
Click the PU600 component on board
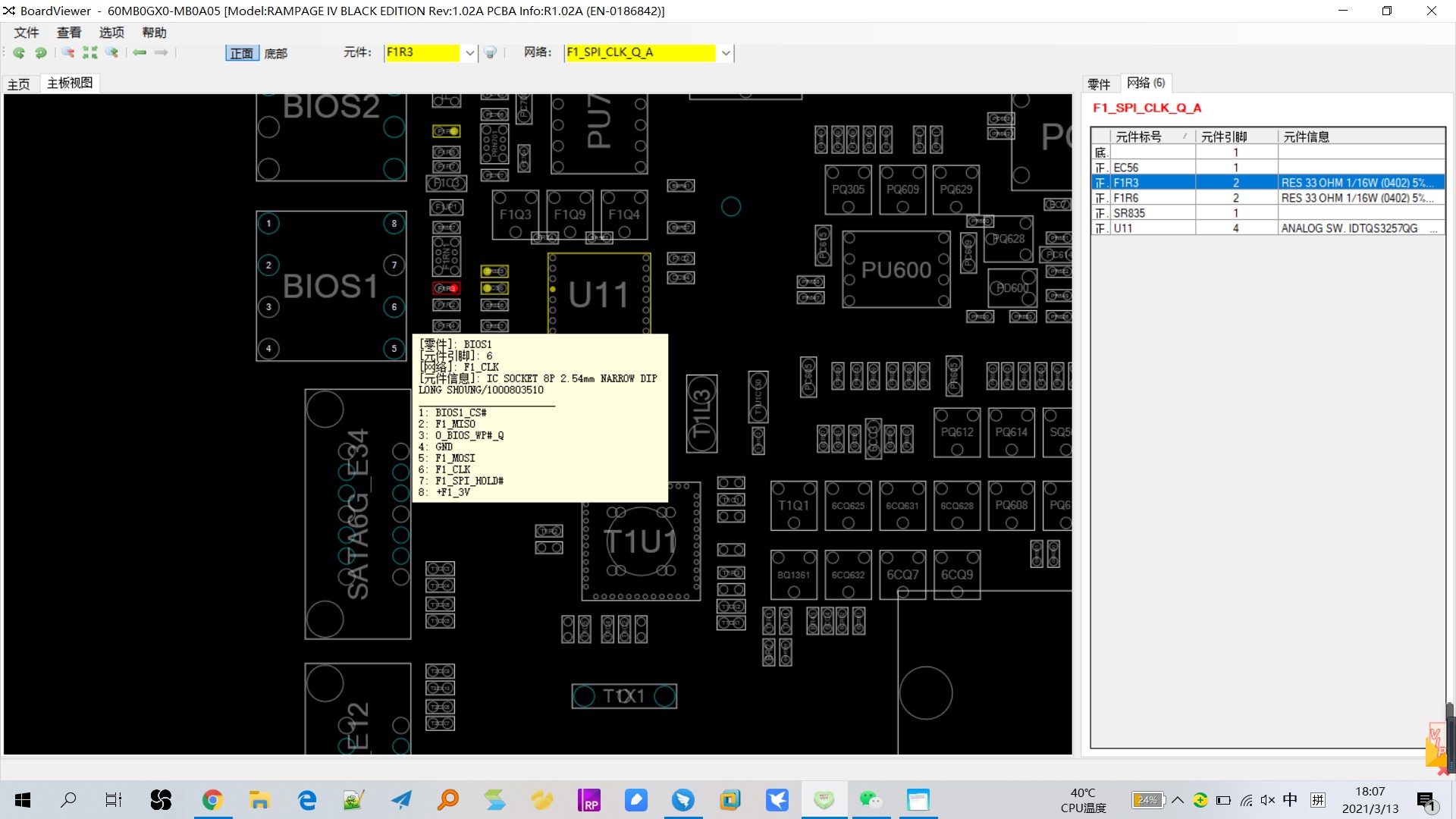point(896,269)
